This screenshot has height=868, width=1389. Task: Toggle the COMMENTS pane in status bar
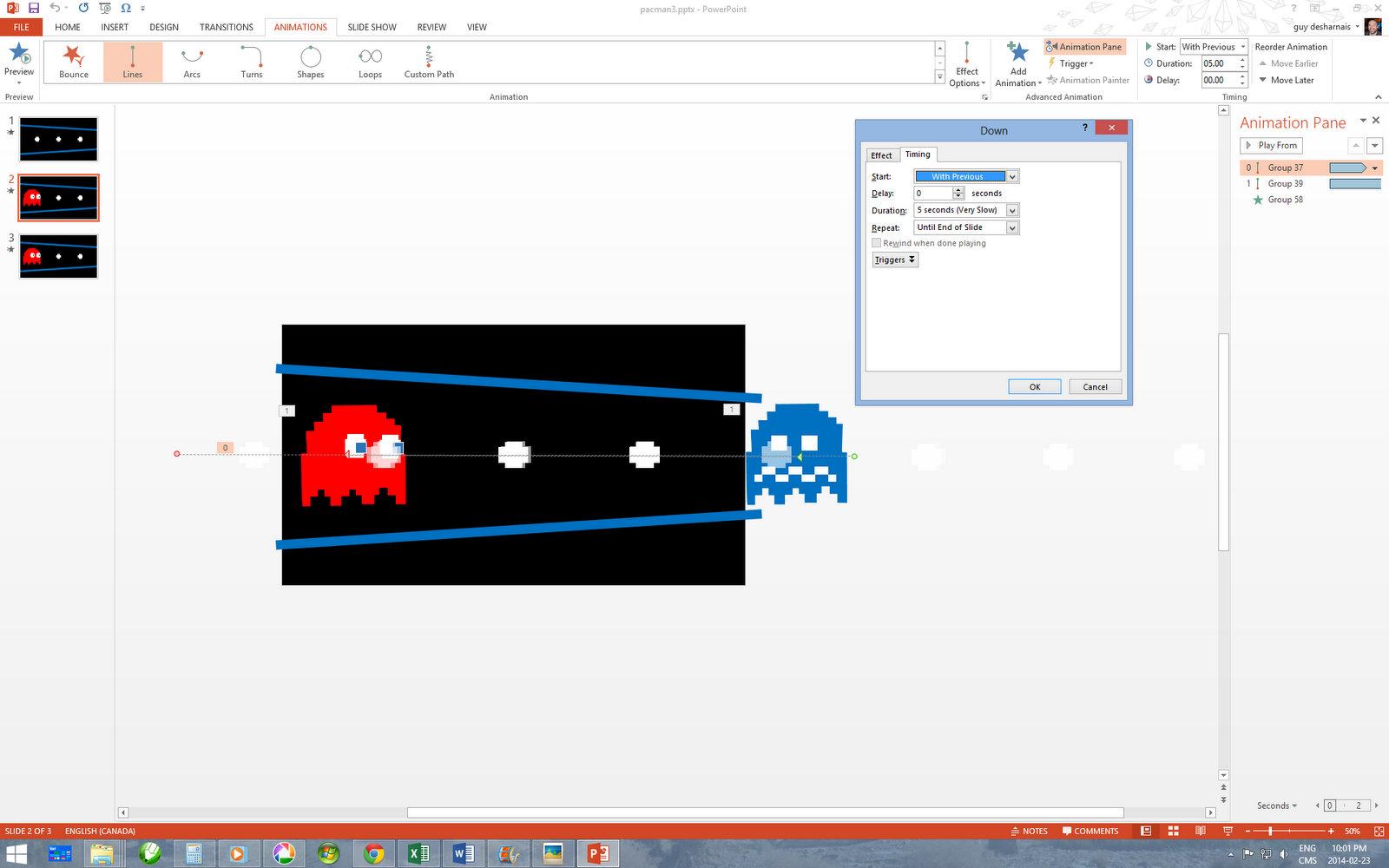pos(1090,831)
